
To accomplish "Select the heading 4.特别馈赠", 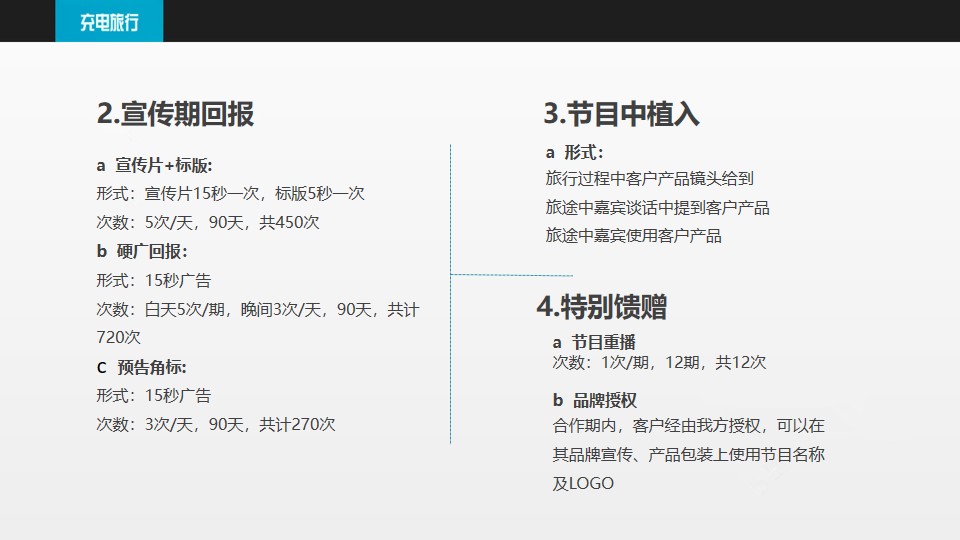I will point(602,307).
